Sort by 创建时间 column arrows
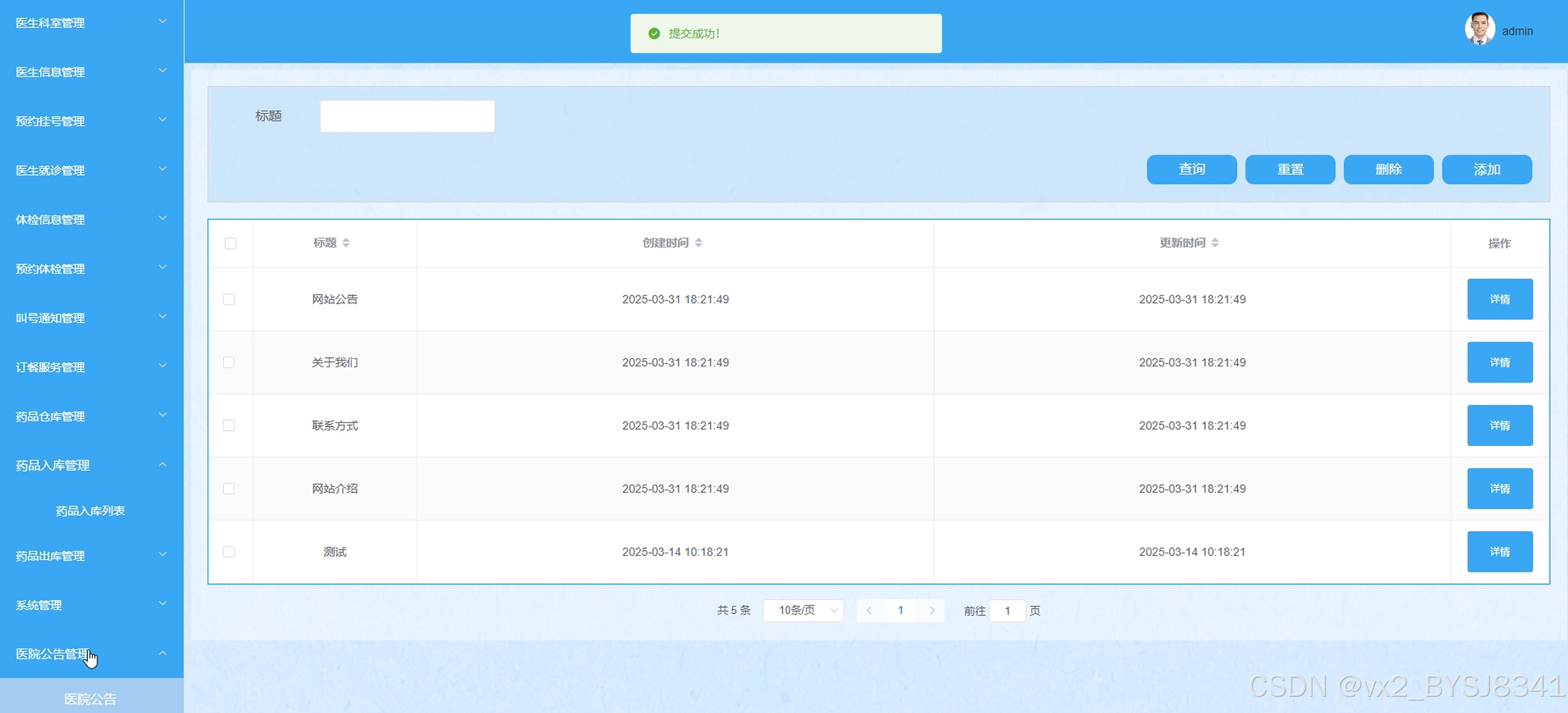 (x=698, y=243)
